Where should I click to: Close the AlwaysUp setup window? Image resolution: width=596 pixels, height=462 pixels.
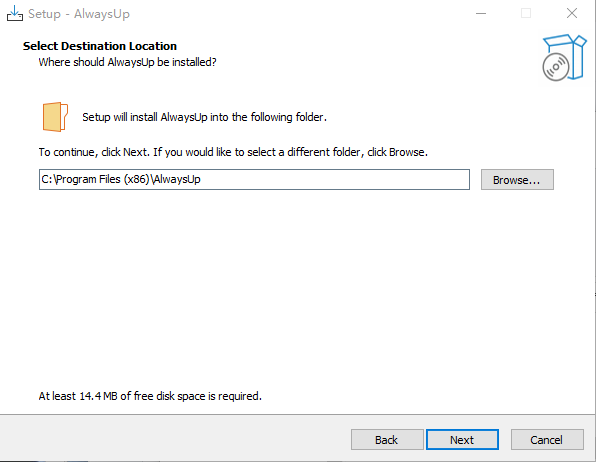pyautogui.click(x=571, y=13)
